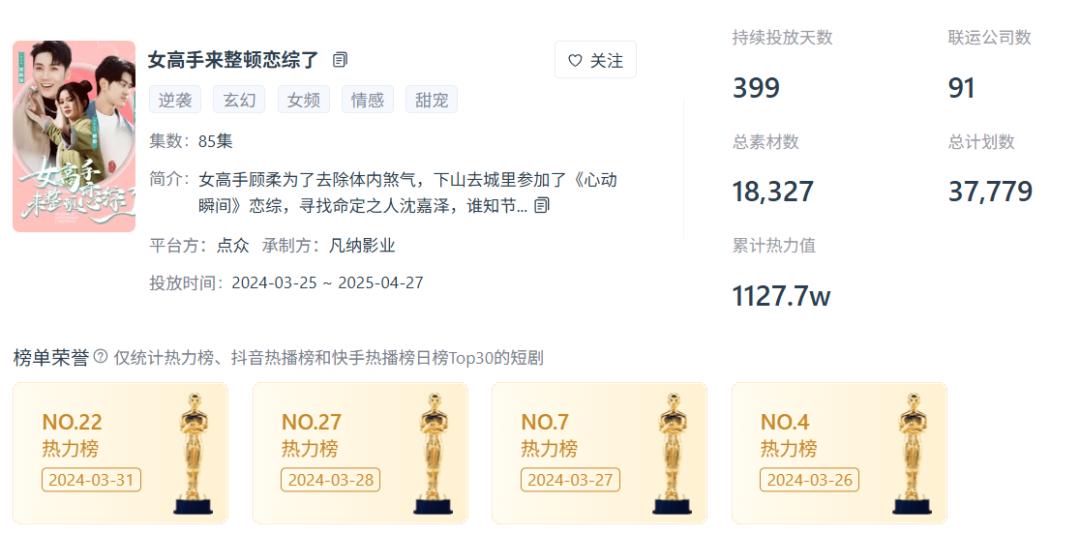Select the 女频 tag

tap(304, 100)
